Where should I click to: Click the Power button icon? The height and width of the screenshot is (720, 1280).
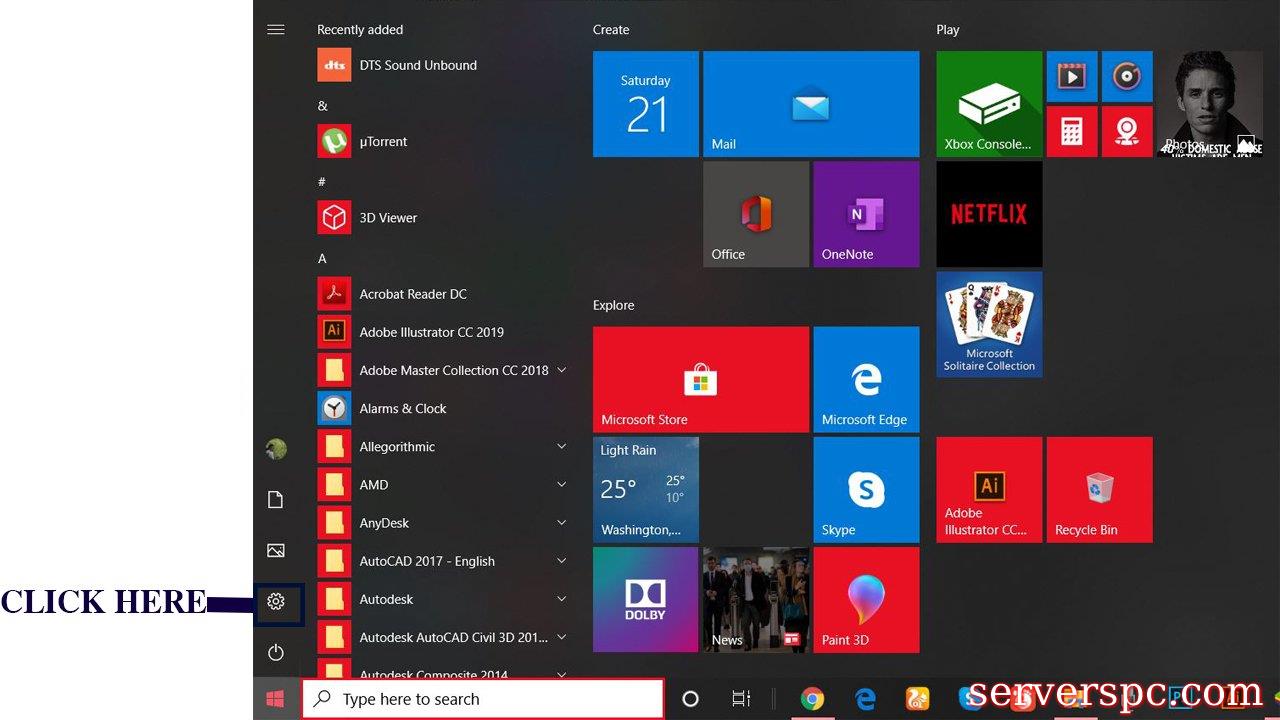276,653
